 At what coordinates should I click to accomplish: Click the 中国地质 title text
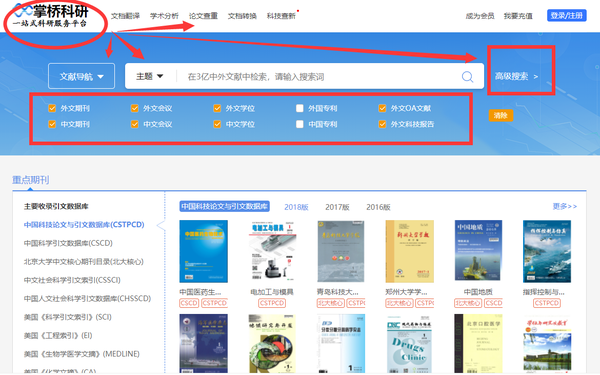click(x=478, y=292)
